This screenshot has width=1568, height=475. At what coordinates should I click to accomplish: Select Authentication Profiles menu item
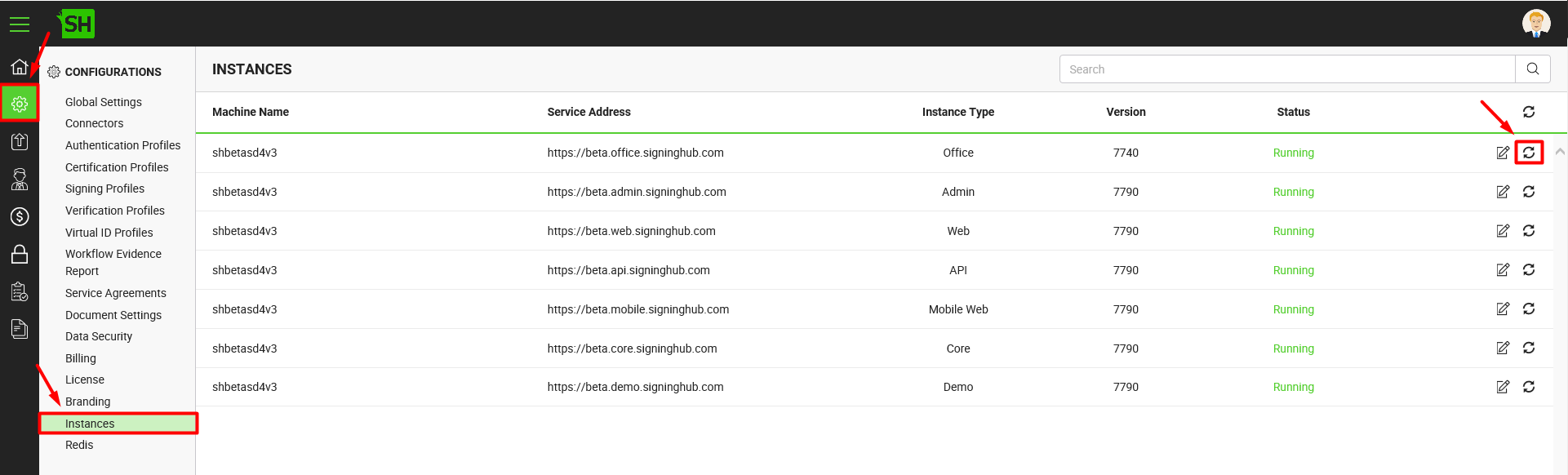(123, 145)
